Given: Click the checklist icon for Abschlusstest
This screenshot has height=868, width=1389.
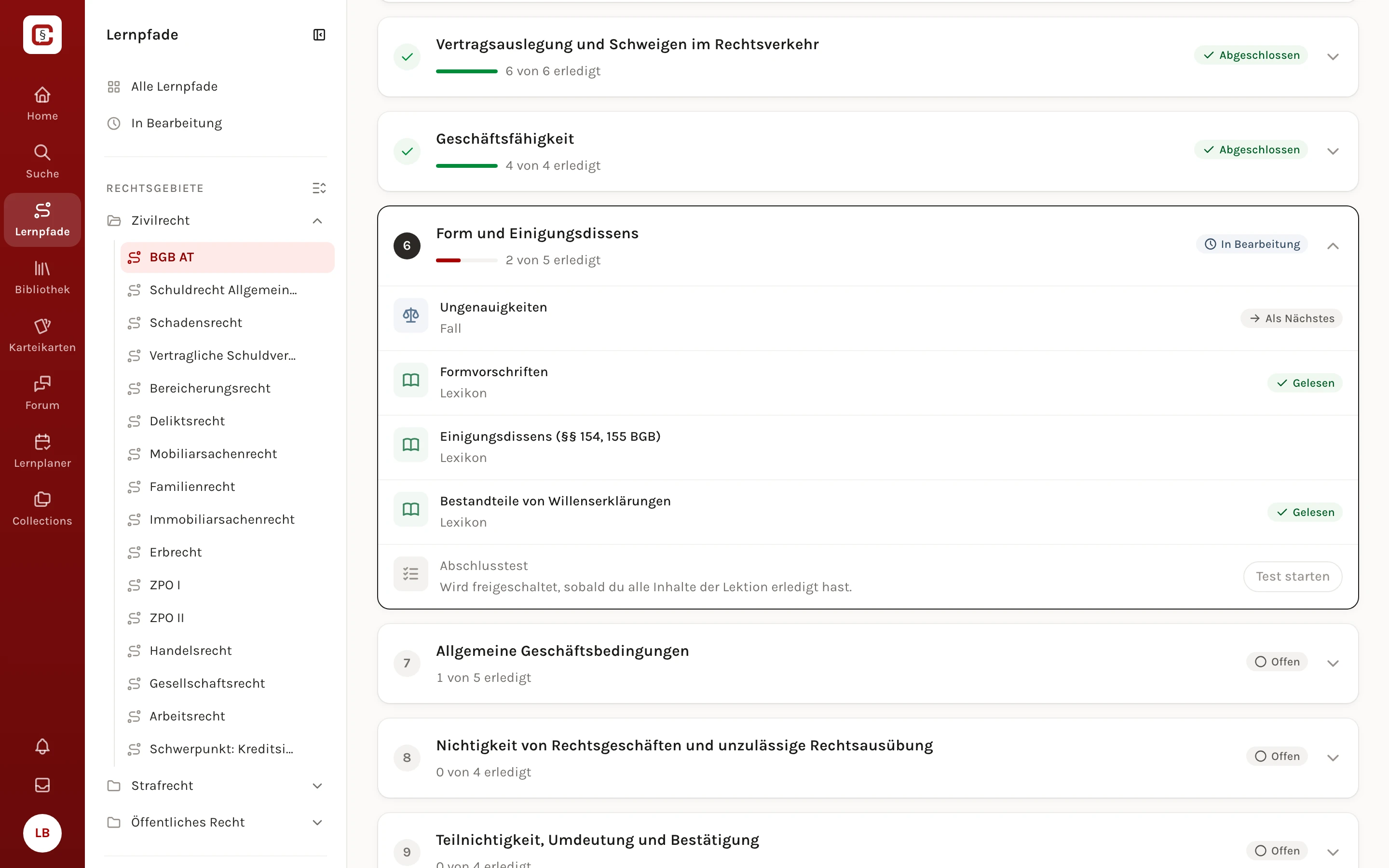Looking at the screenshot, I should click(x=410, y=573).
